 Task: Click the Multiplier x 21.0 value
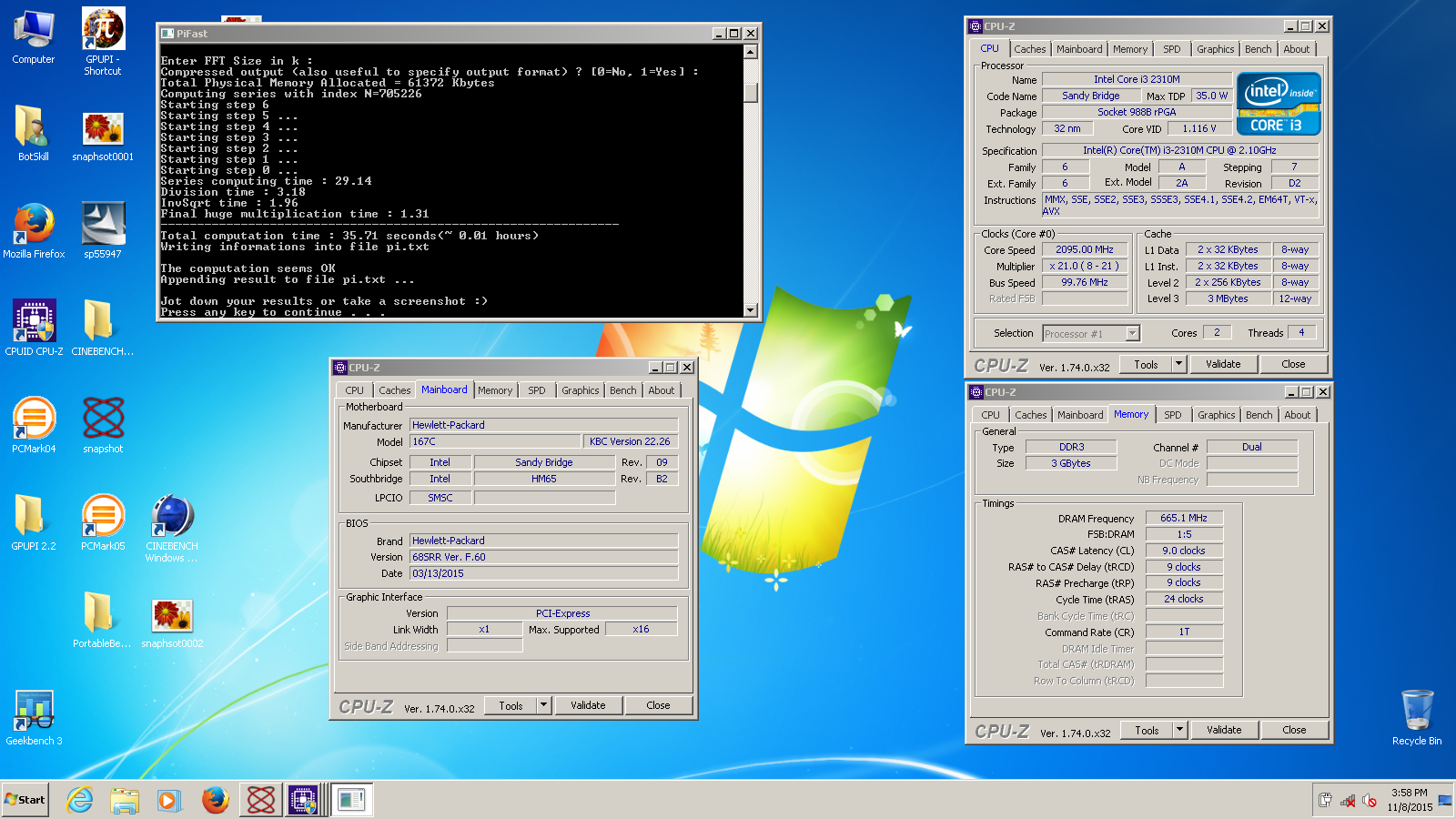[1085, 266]
